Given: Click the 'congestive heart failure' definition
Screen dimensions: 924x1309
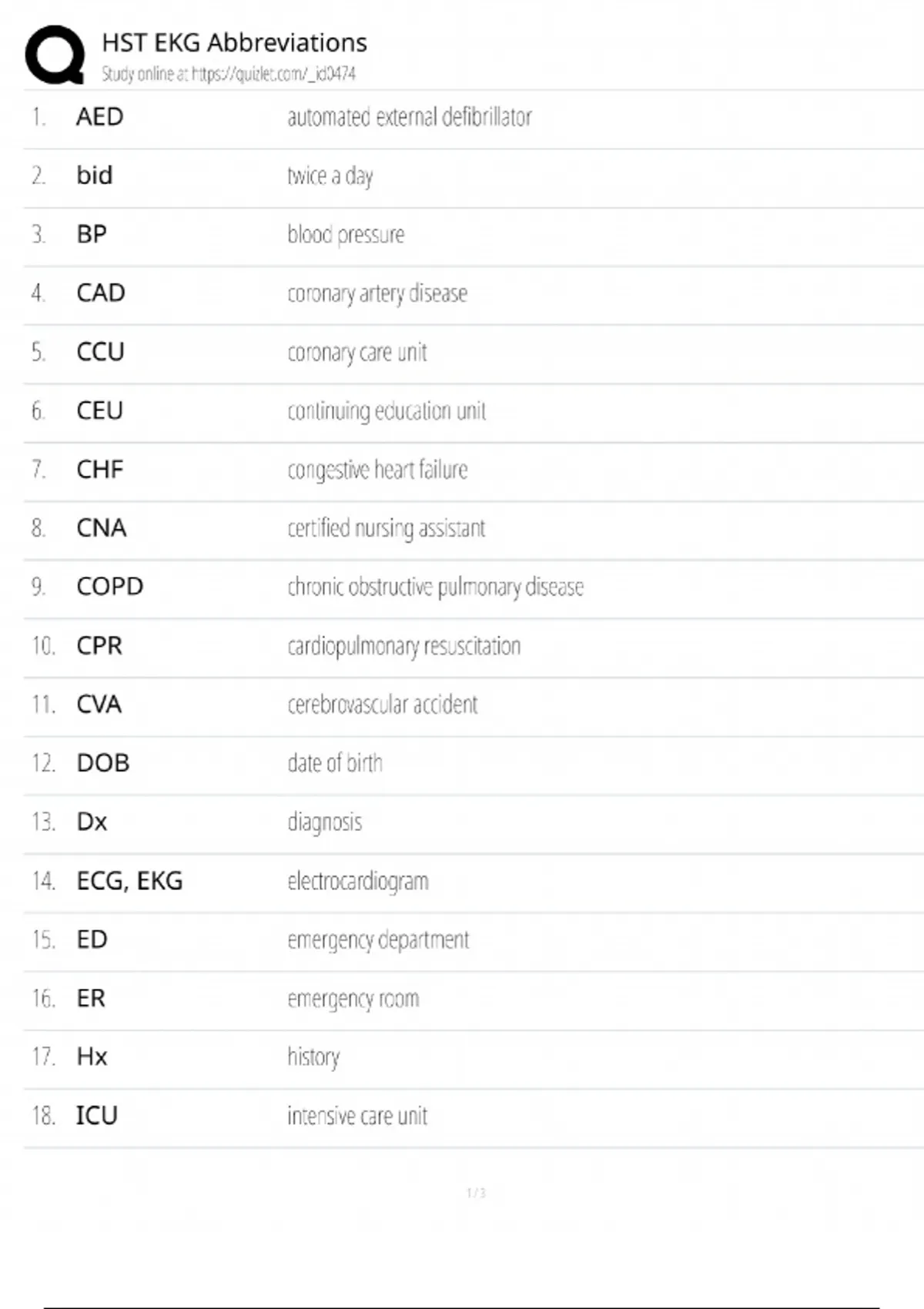Looking at the screenshot, I should coord(377,469).
